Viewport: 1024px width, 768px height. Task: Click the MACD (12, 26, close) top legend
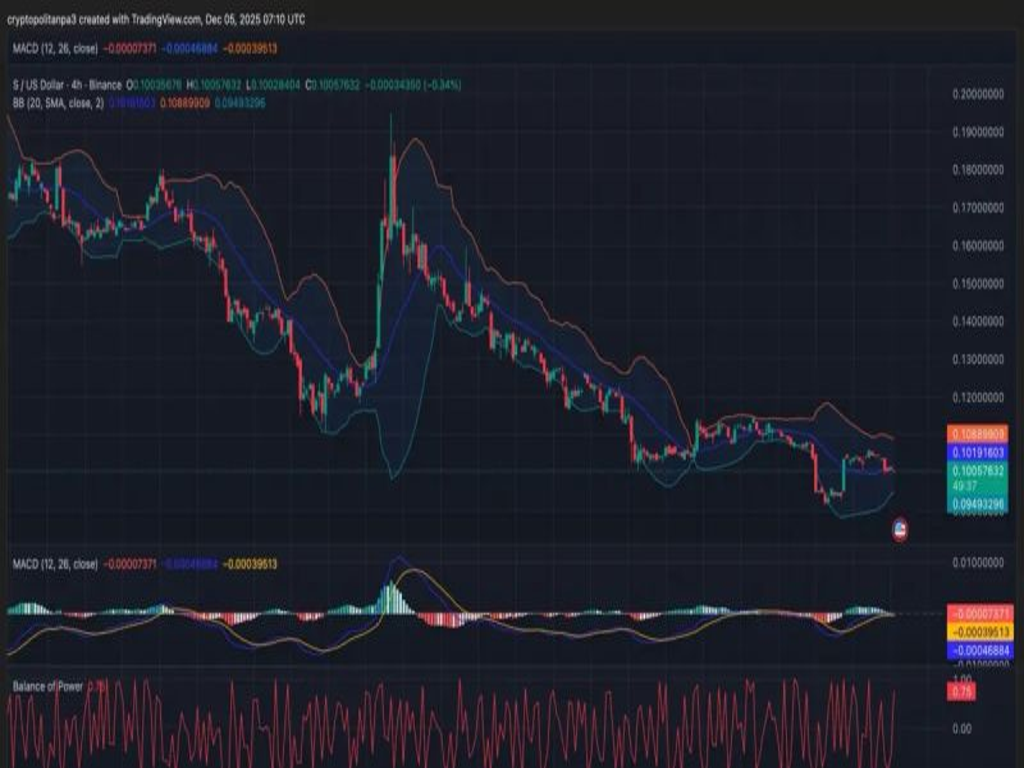[55, 48]
